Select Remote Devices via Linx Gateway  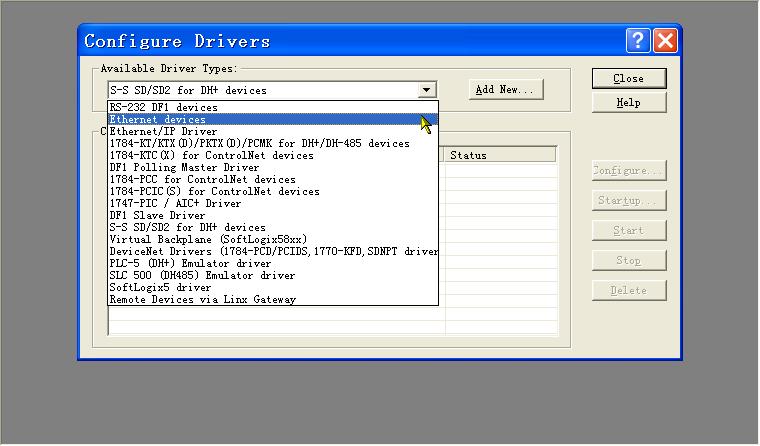pos(273,300)
